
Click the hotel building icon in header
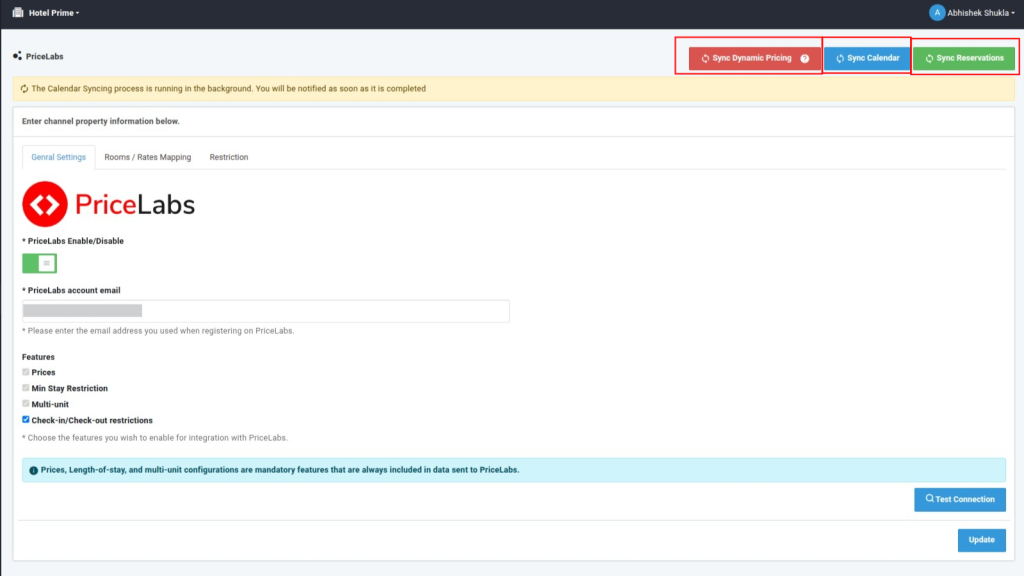[x=17, y=13]
